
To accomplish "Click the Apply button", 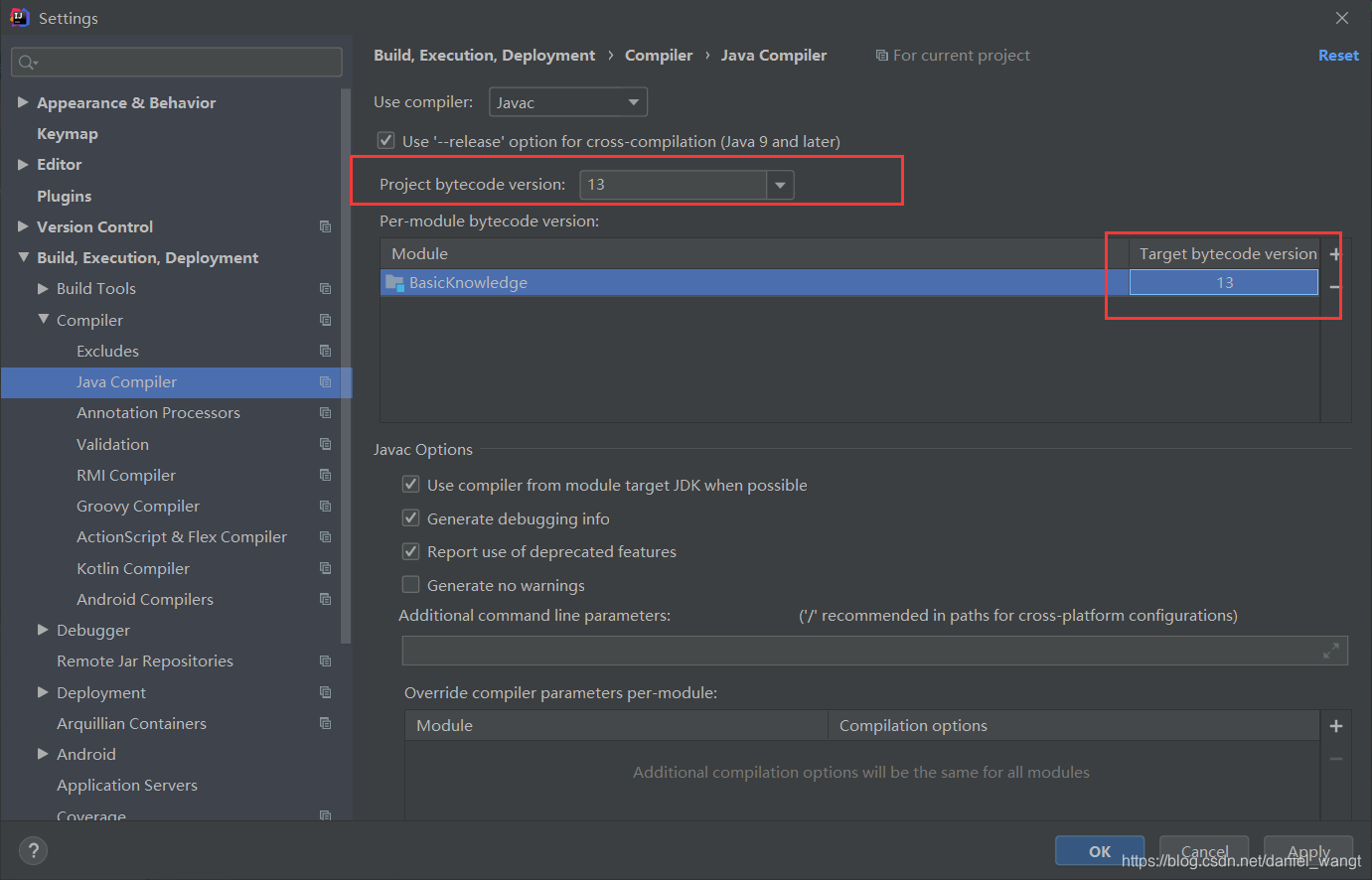I will click(x=1308, y=851).
